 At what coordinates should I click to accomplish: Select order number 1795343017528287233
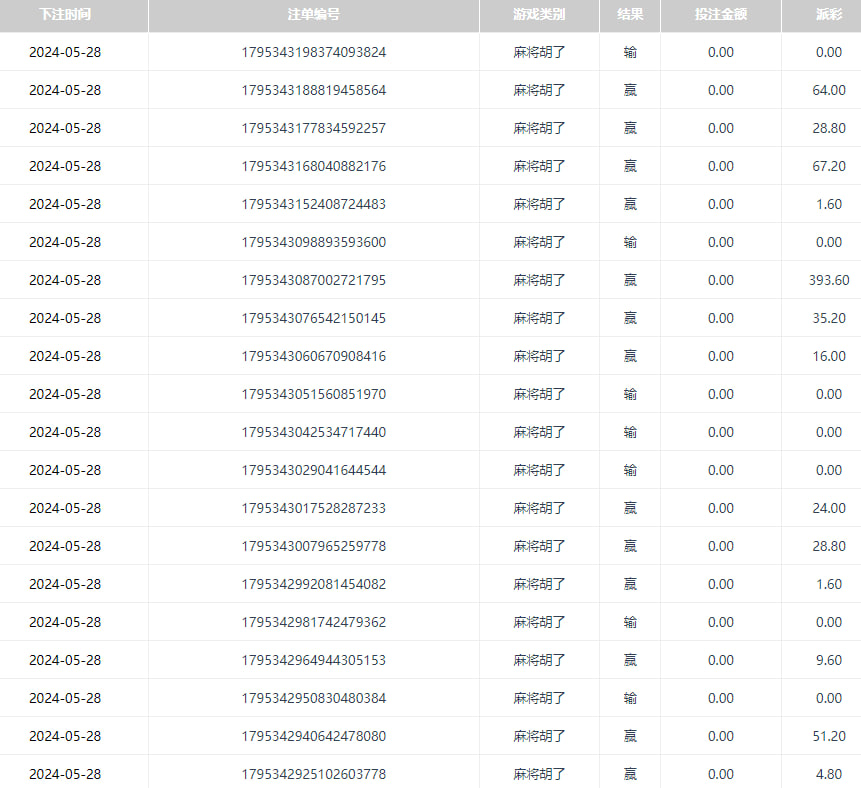[313, 508]
